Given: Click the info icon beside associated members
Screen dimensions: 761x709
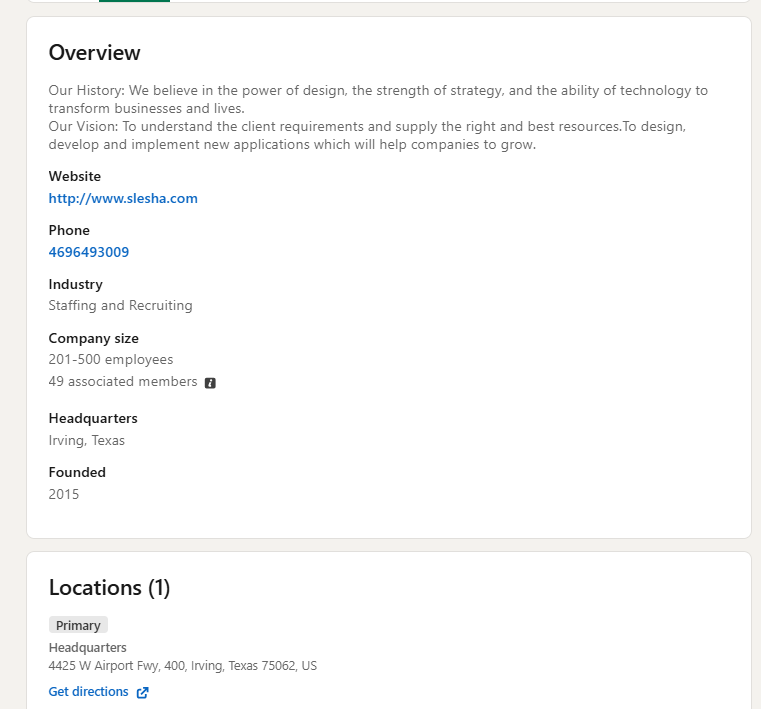Looking at the screenshot, I should click(210, 383).
